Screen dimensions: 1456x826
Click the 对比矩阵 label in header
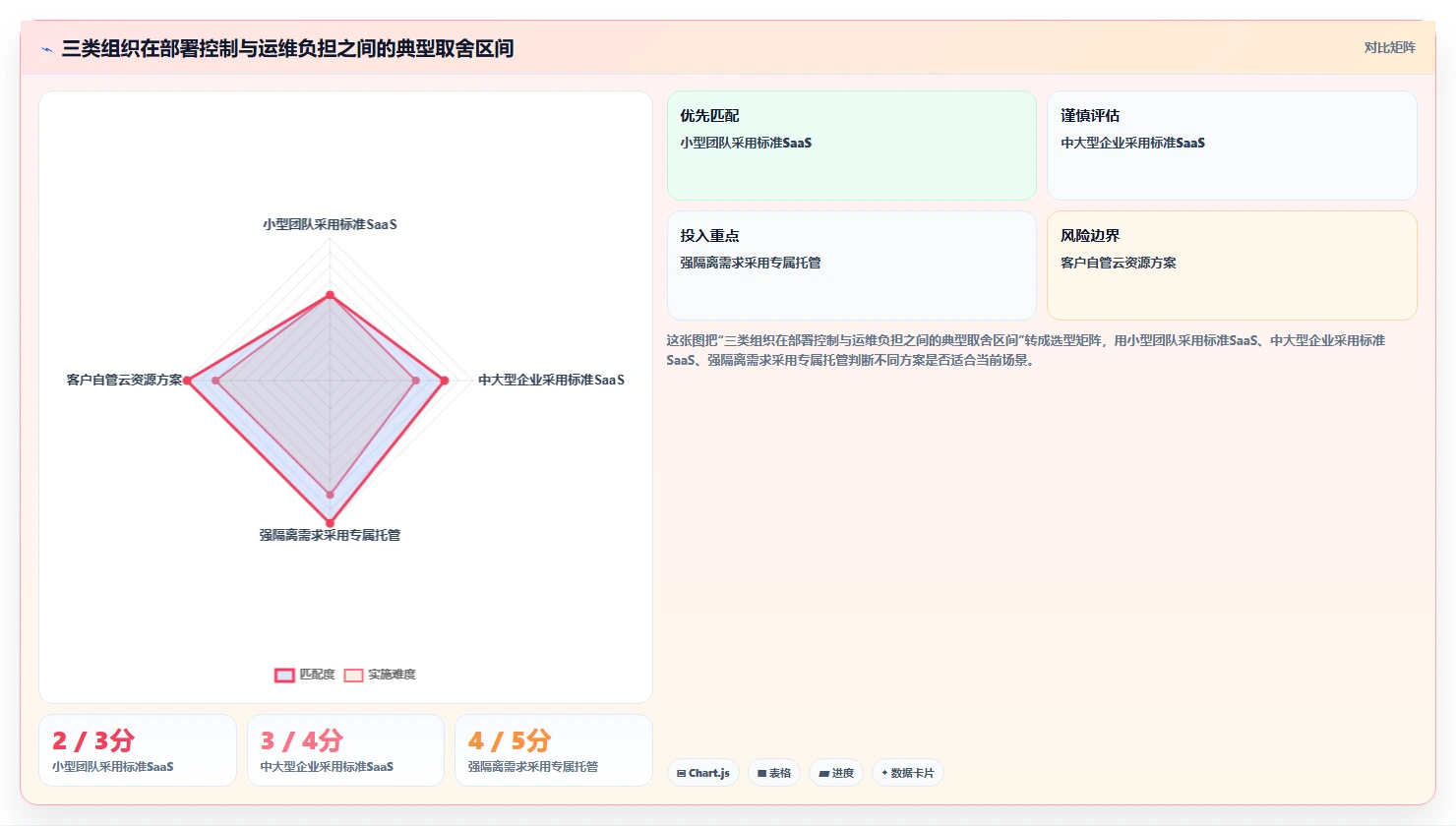tap(1389, 47)
